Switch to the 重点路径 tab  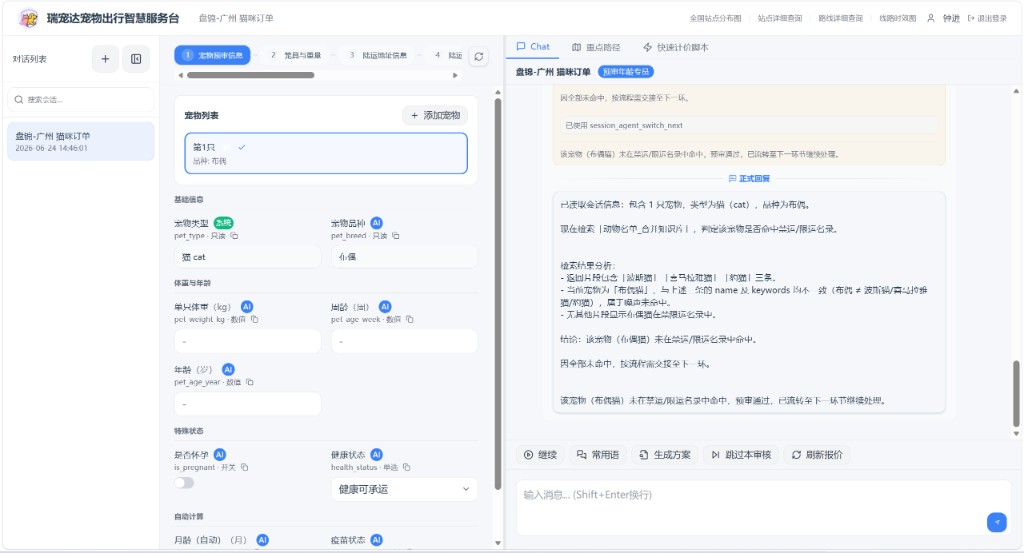pyautogui.click(x=596, y=47)
